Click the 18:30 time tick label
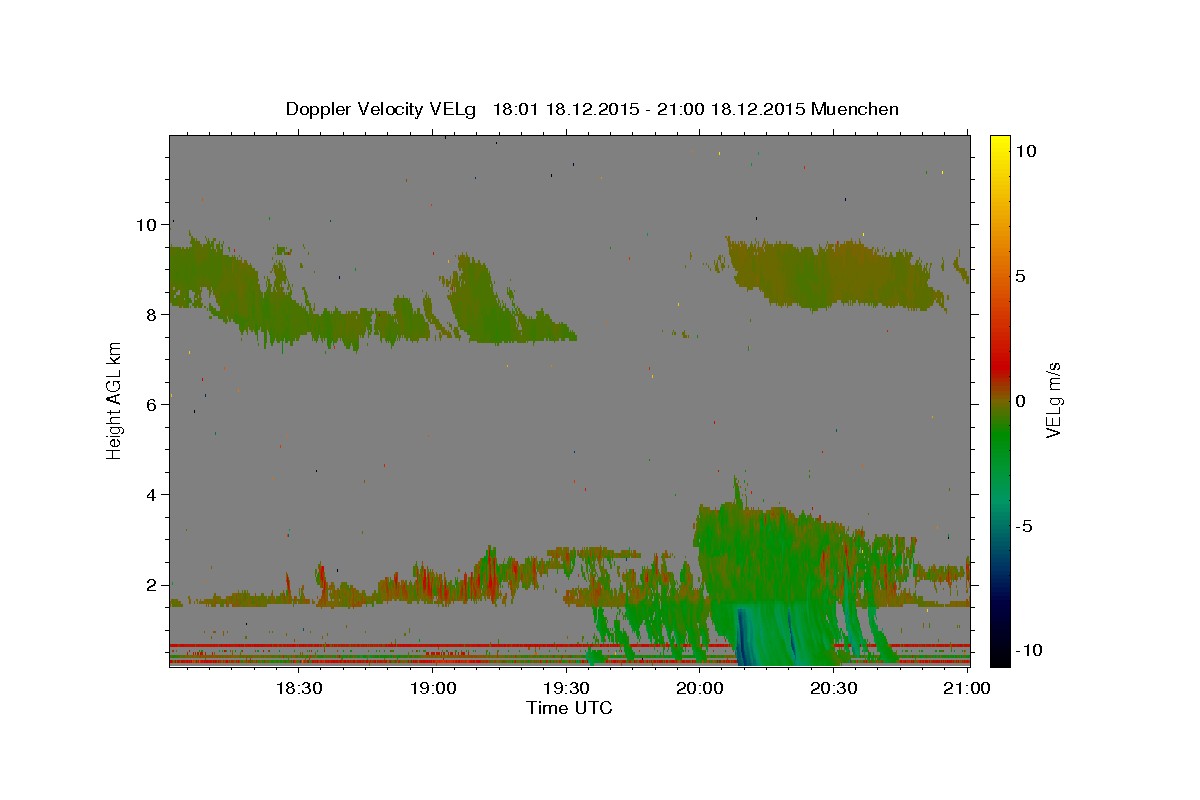The width and height of the screenshot is (1200, 800). 298,688
